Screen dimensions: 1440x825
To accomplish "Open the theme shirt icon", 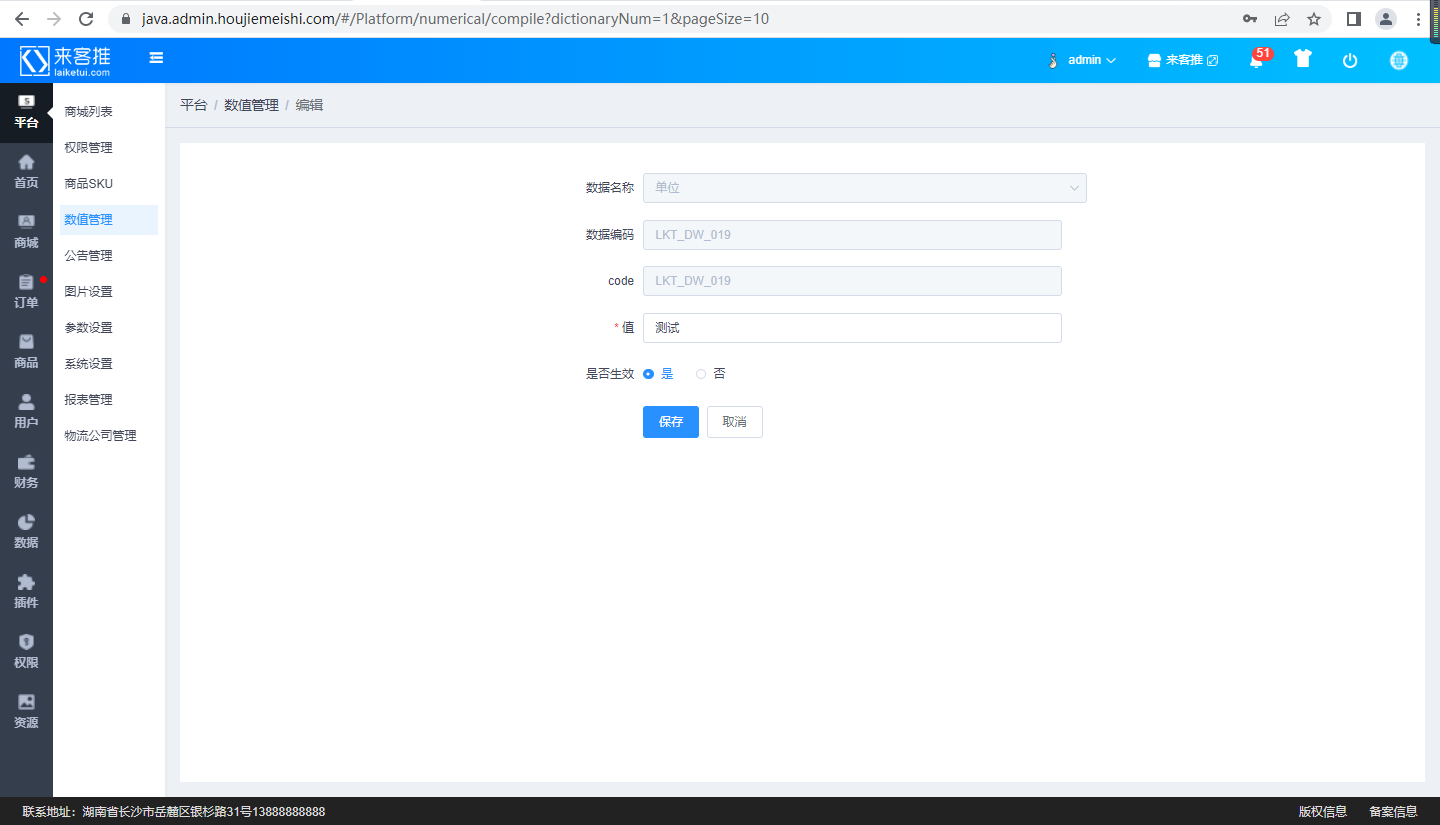I will [x=1302, y=59].
